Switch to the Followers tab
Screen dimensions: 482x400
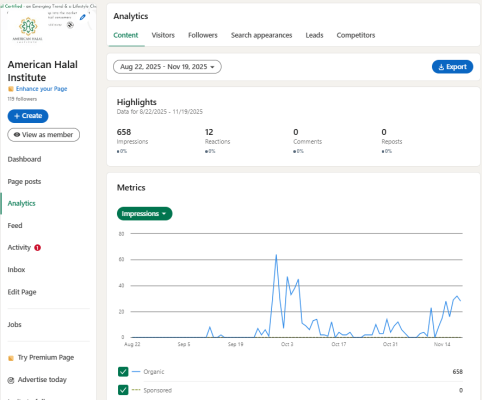pos(203,35)
